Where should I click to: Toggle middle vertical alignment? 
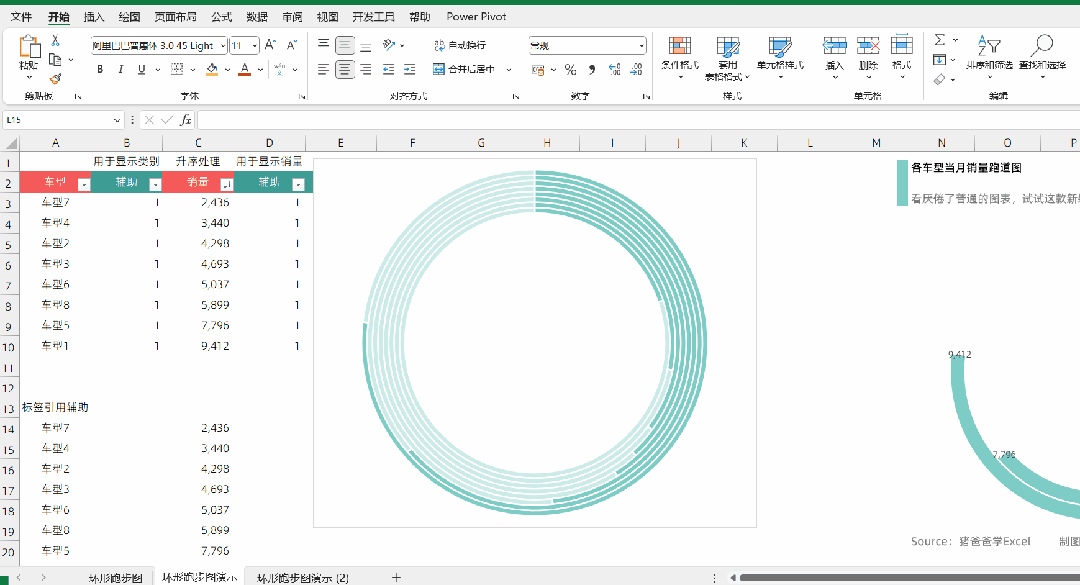click(344, 45)
